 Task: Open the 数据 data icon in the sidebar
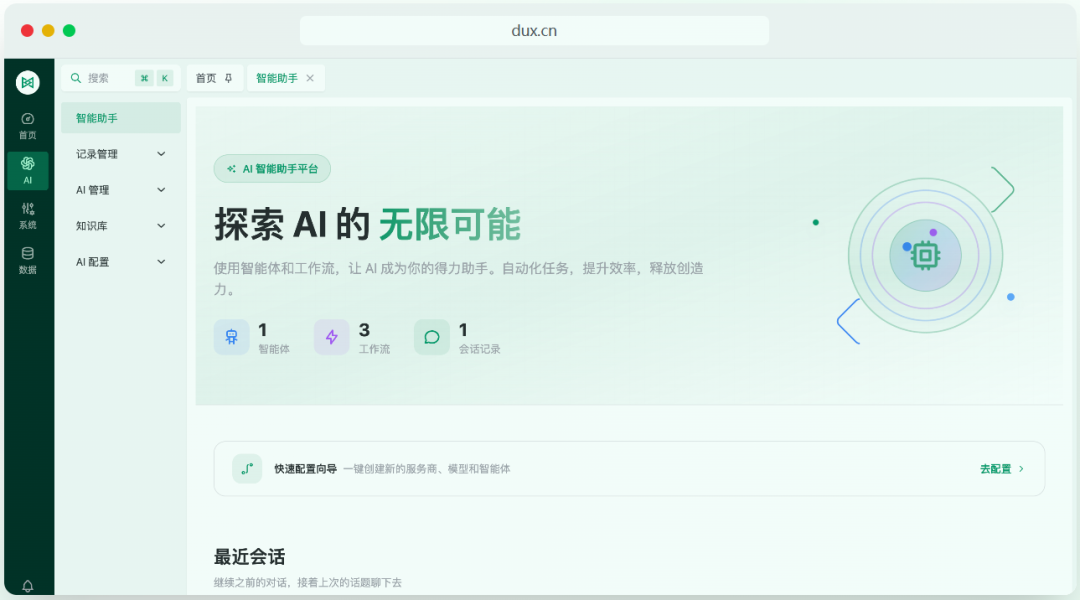pos(27,257)
